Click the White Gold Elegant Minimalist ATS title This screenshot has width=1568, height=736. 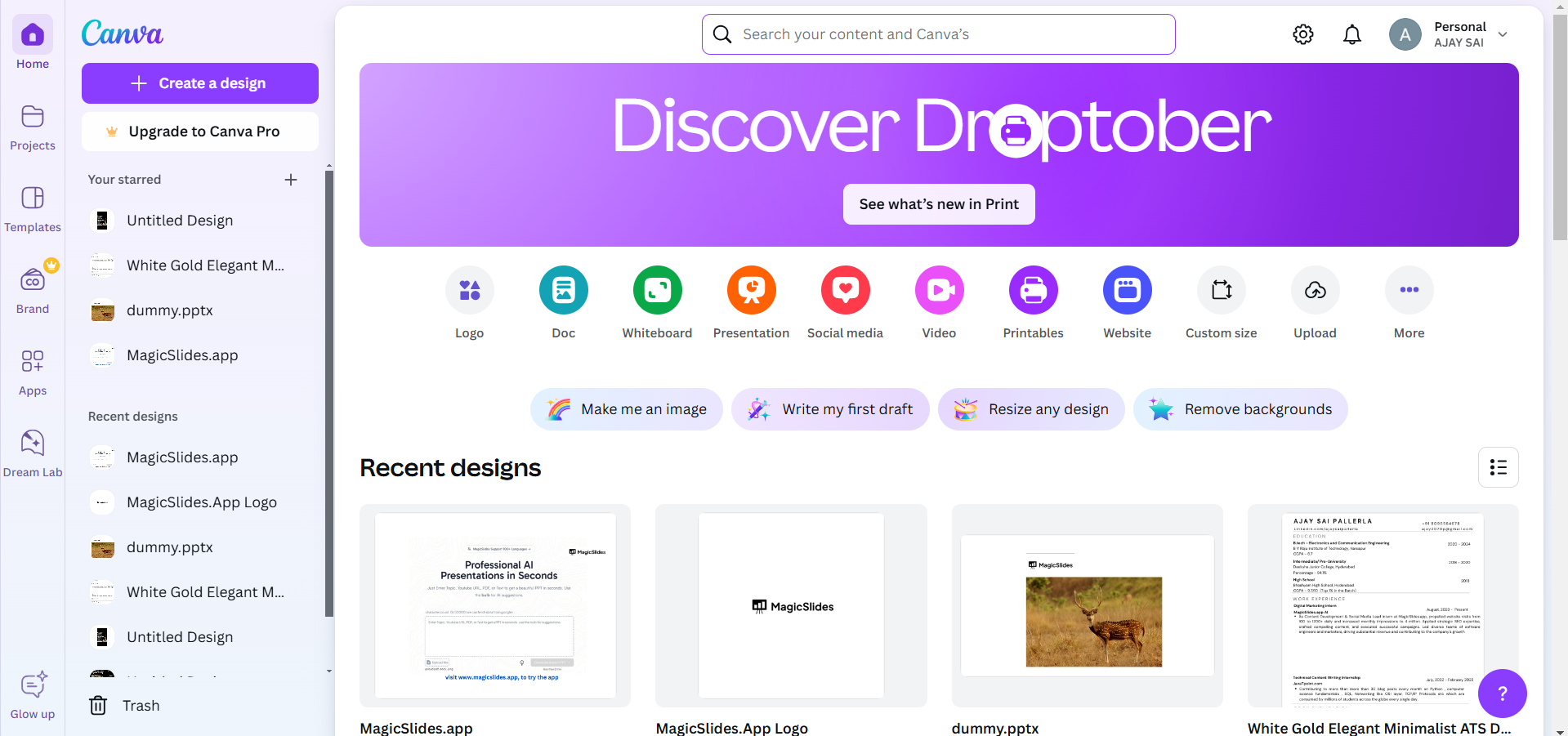click(x=1379, y=728)
